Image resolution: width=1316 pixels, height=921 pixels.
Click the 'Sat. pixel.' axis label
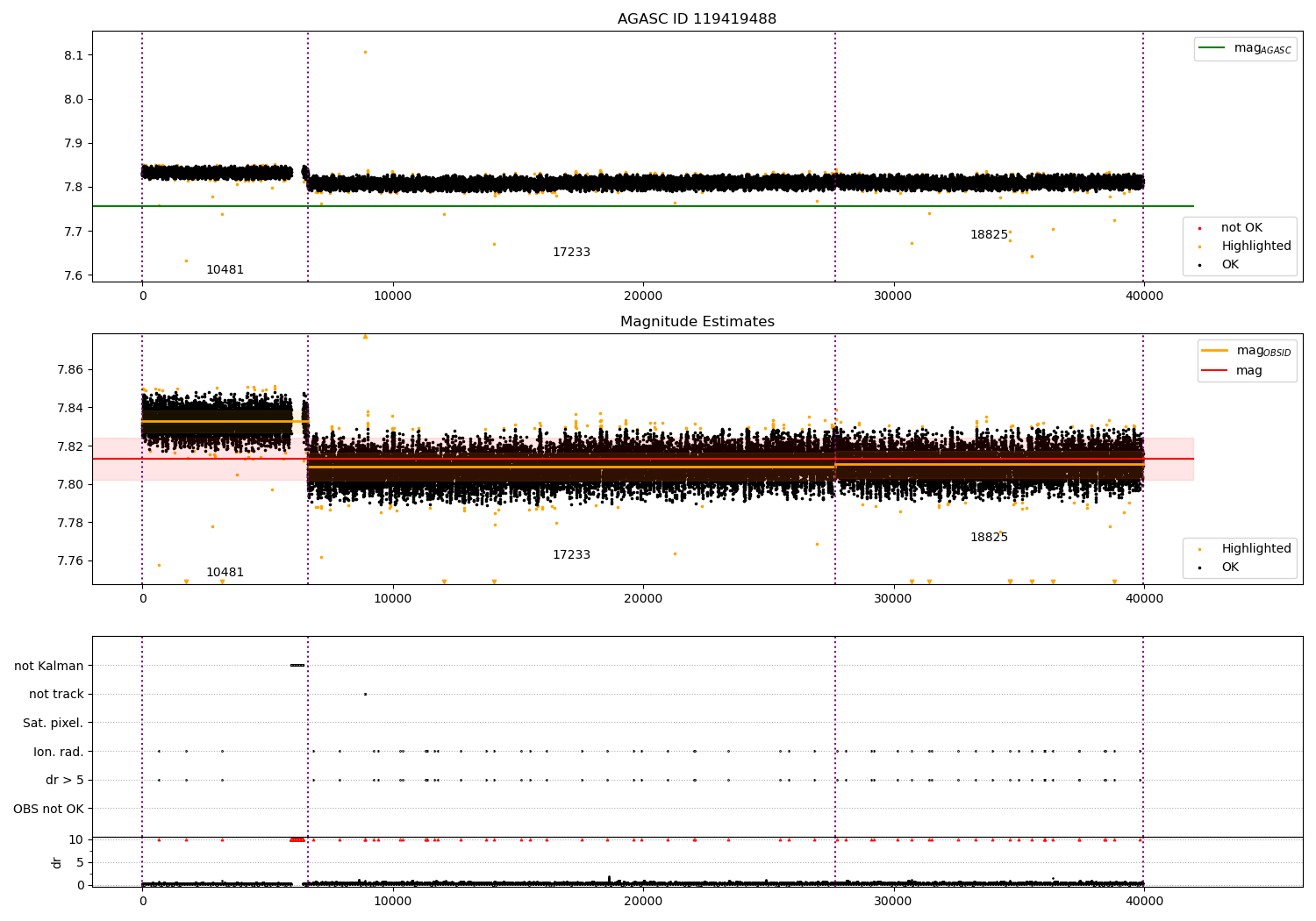point(53,723)
